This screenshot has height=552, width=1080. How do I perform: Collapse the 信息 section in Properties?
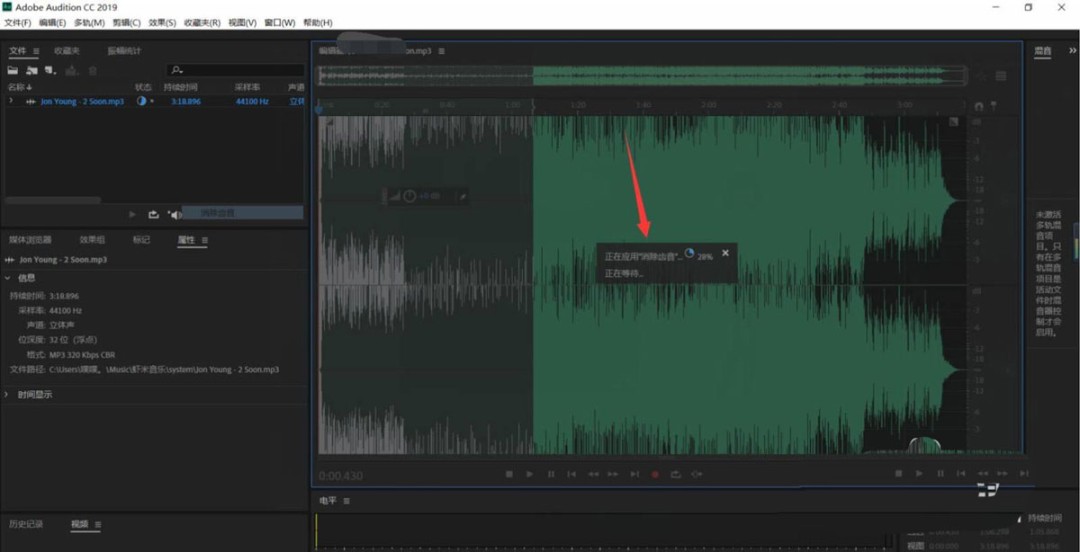(x=9, y=278)
